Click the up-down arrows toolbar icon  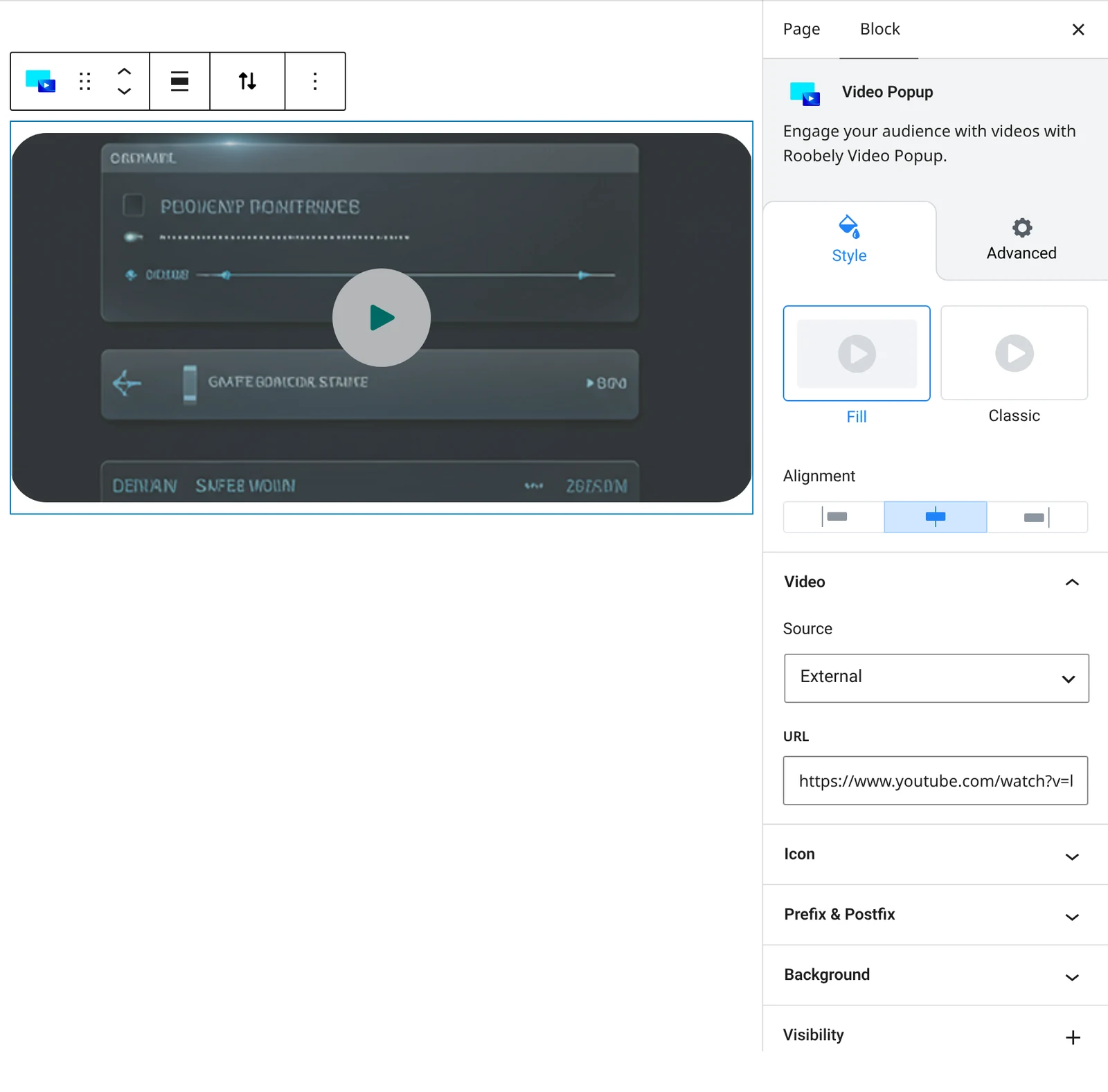coord(247,81)
